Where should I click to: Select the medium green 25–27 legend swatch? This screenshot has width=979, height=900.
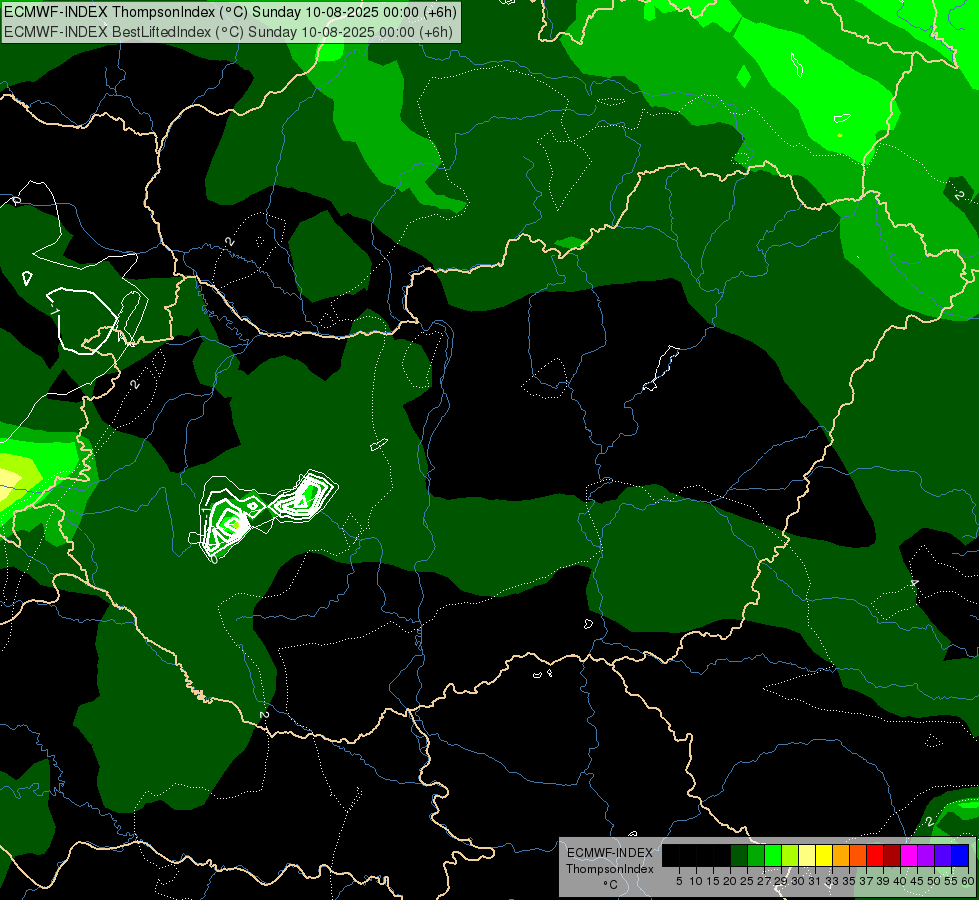pyautogui.click(x=755, y=855)
